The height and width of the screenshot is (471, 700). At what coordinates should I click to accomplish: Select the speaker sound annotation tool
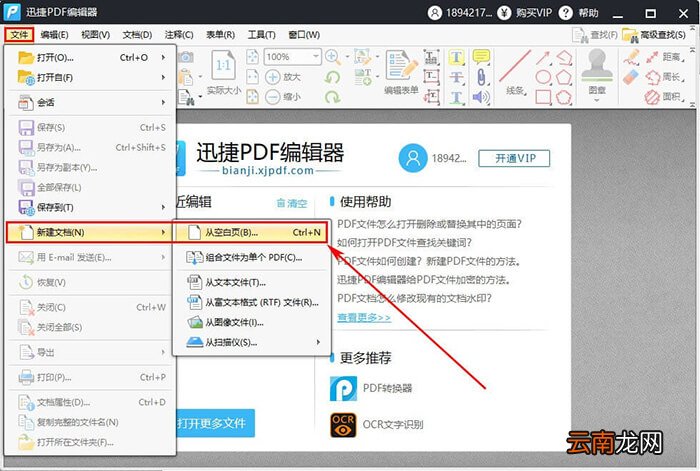coord(481,97)
